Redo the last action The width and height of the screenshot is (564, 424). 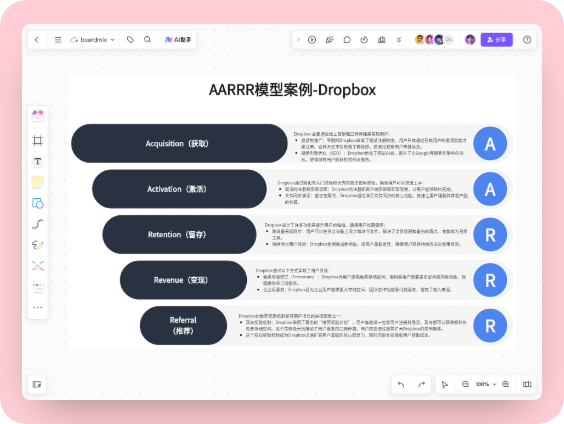point(422,384)
